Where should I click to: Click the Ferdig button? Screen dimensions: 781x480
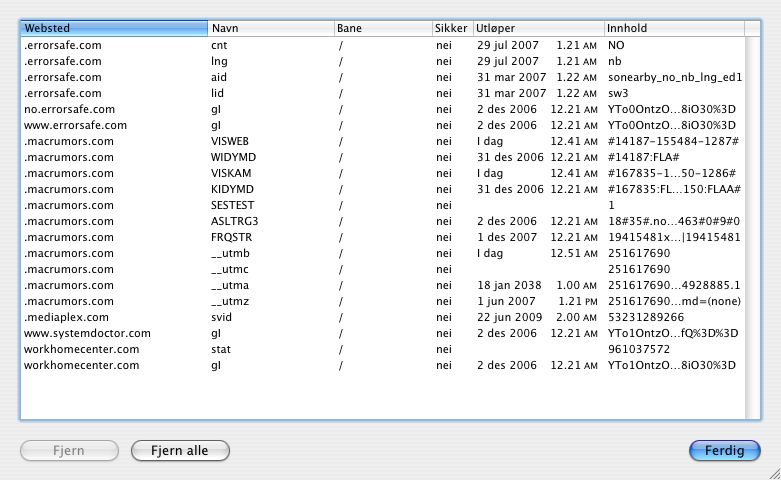(725, 451)
